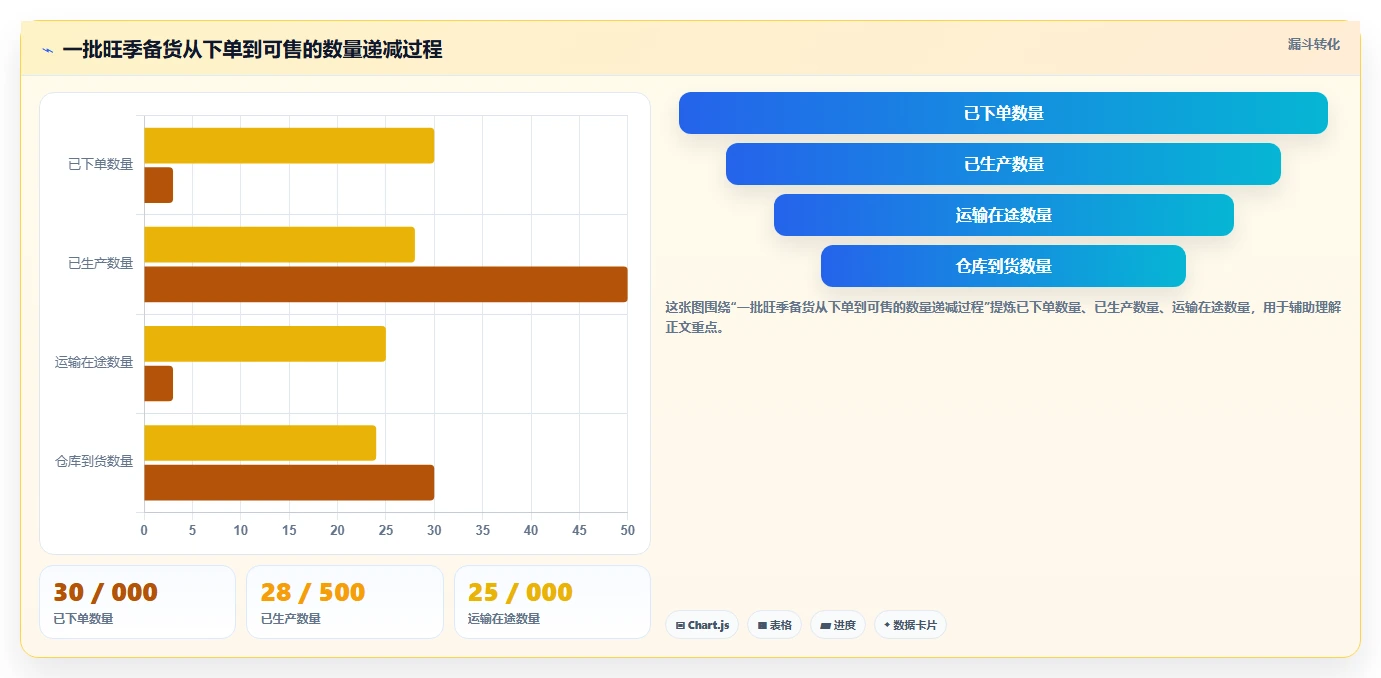This screenshot has height=678, width=1381.
Task: Click the description paragraph starting 这张图围绕
Action: (x=1003, y=317)
